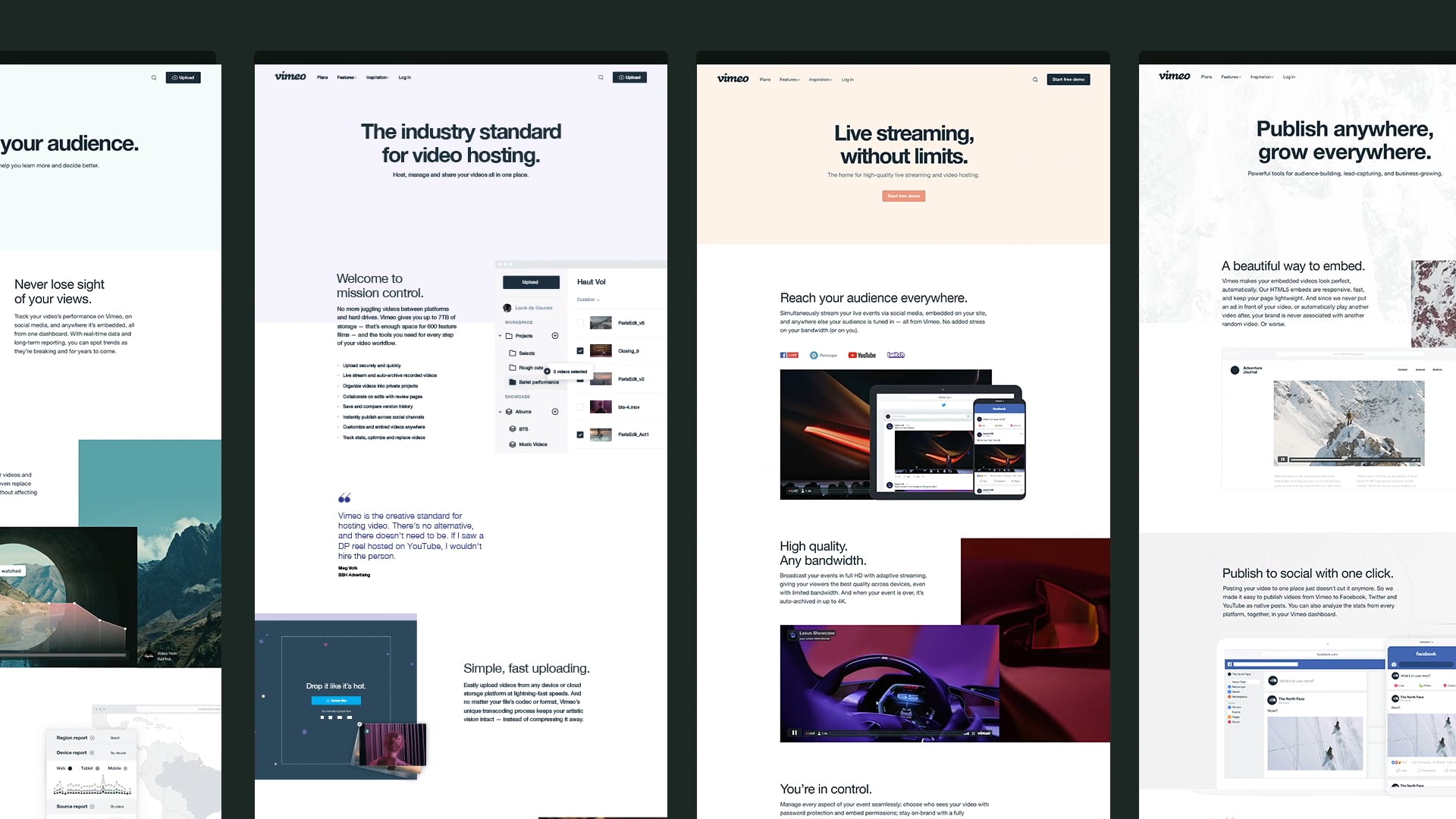Click Start free demo orange button
The width and height of the screenshot is (1456, 819).
902,195
